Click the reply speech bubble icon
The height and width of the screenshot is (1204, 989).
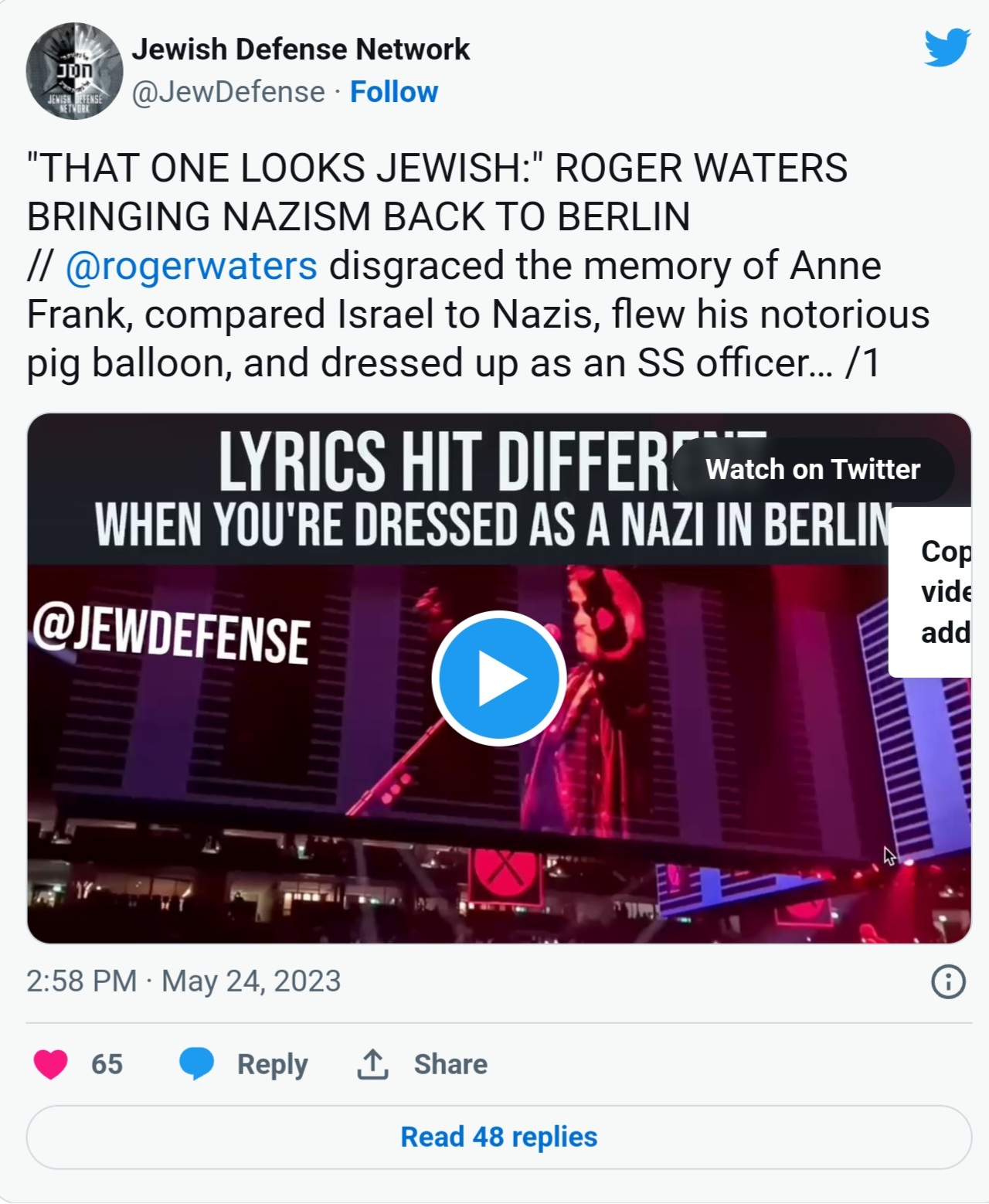click(x=196, y=1064)
